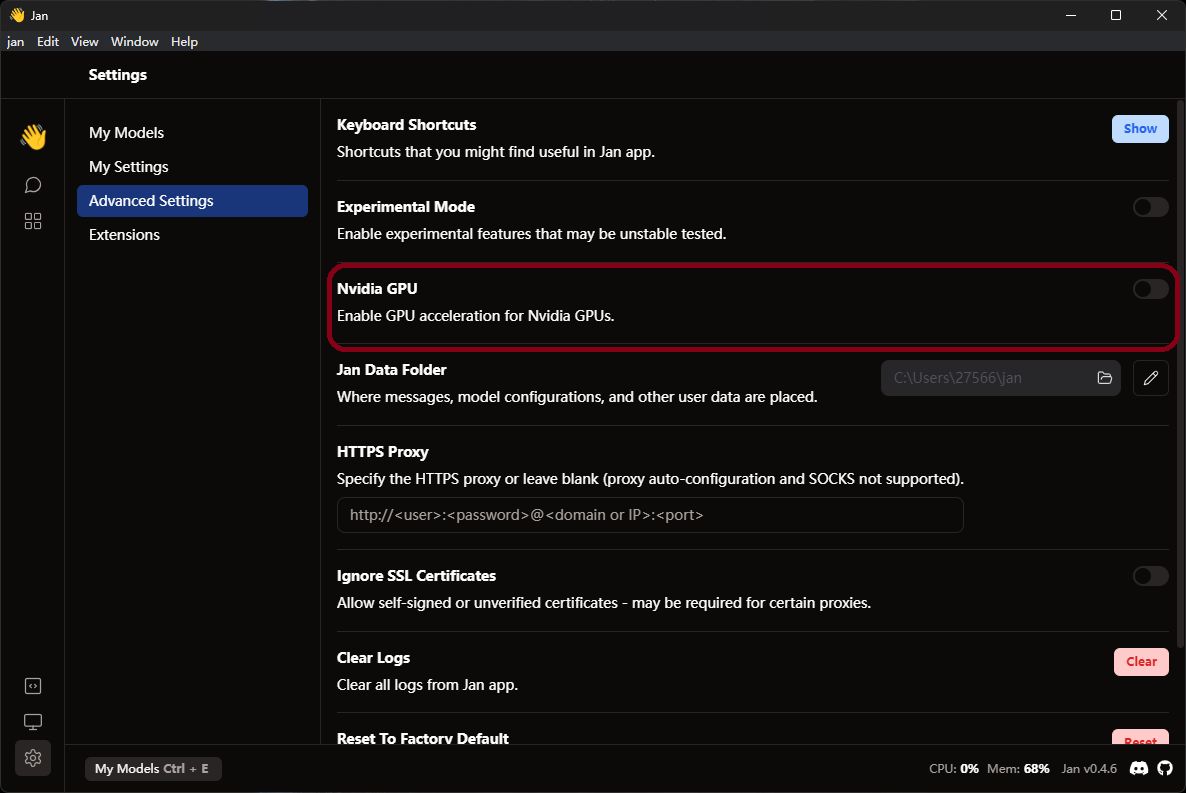This screenshot has width=1186, height=793.
Task: Open the Local API Server icon
Action: click(x=33, y=686)
